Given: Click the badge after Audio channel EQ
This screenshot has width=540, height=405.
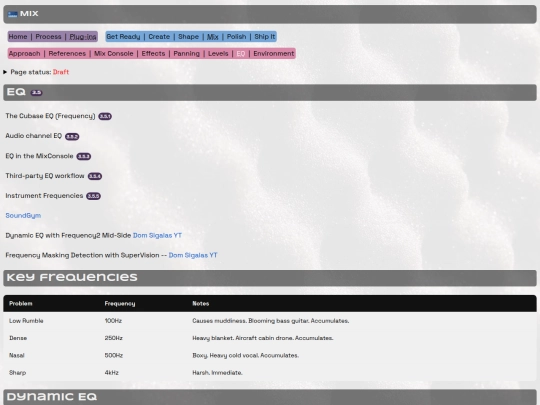Looking at the screenshot, I should [x=72, y=136].
